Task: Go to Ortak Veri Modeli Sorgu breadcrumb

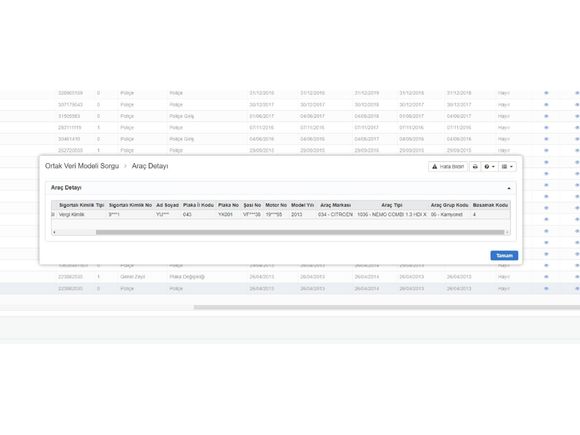Action: (x=82, y=166)
